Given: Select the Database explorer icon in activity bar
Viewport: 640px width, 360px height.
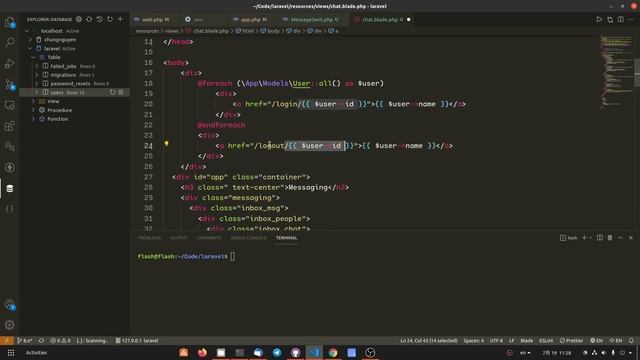Looking at the screenshot, I should pos(10,189).
